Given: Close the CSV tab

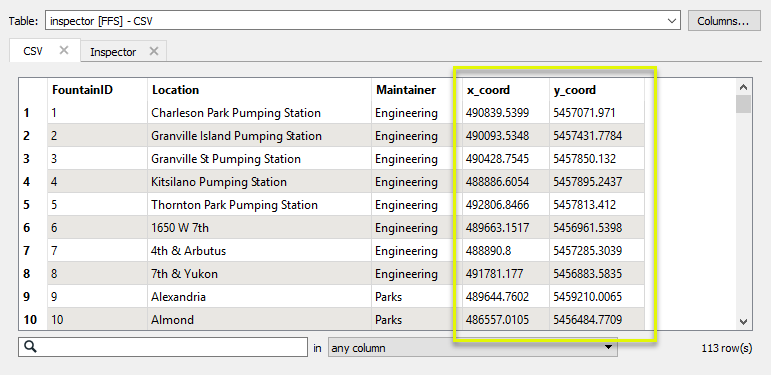Looking at the screenshot, I should [x=64, y=50].
